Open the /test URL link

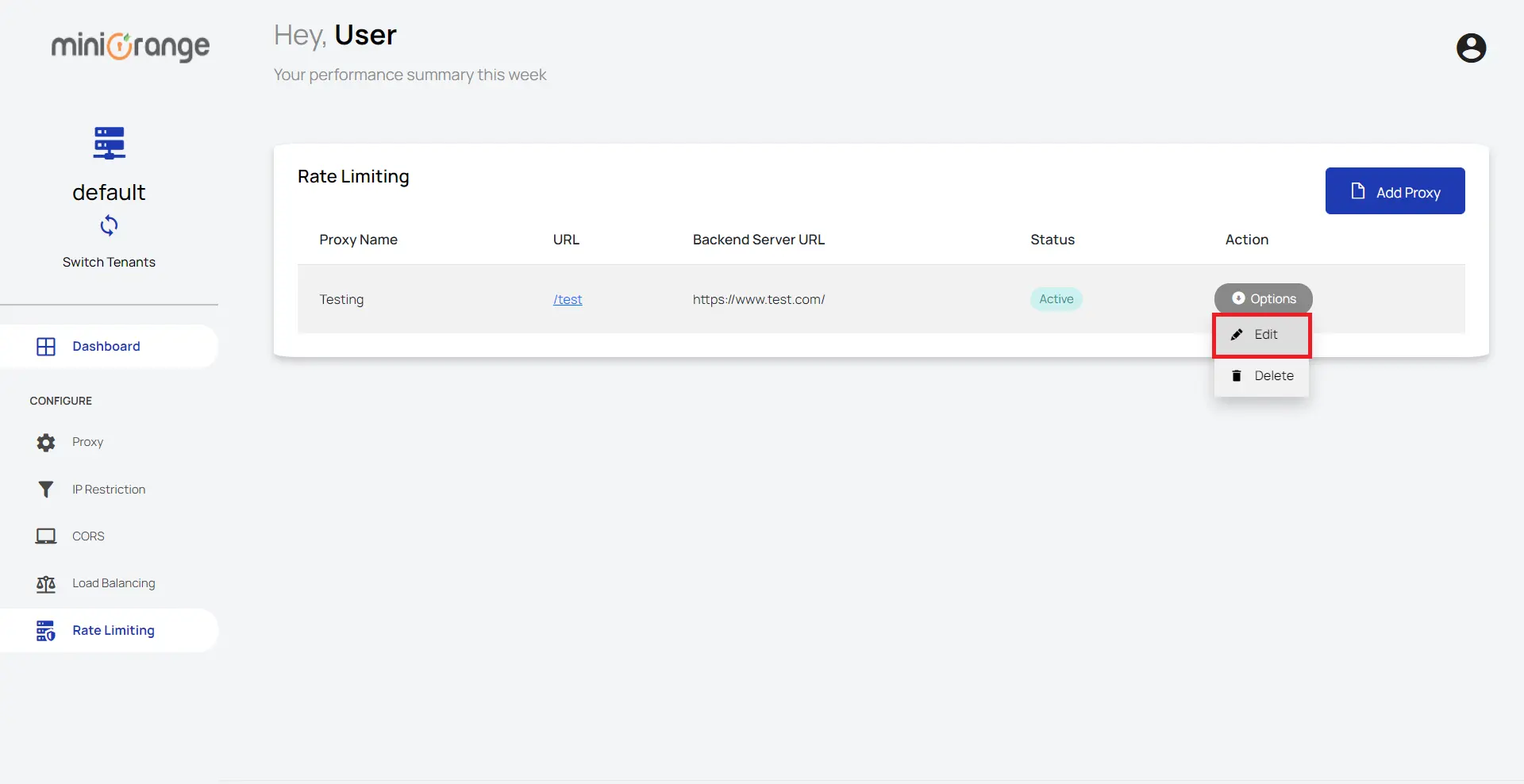[x=567, y=299]
